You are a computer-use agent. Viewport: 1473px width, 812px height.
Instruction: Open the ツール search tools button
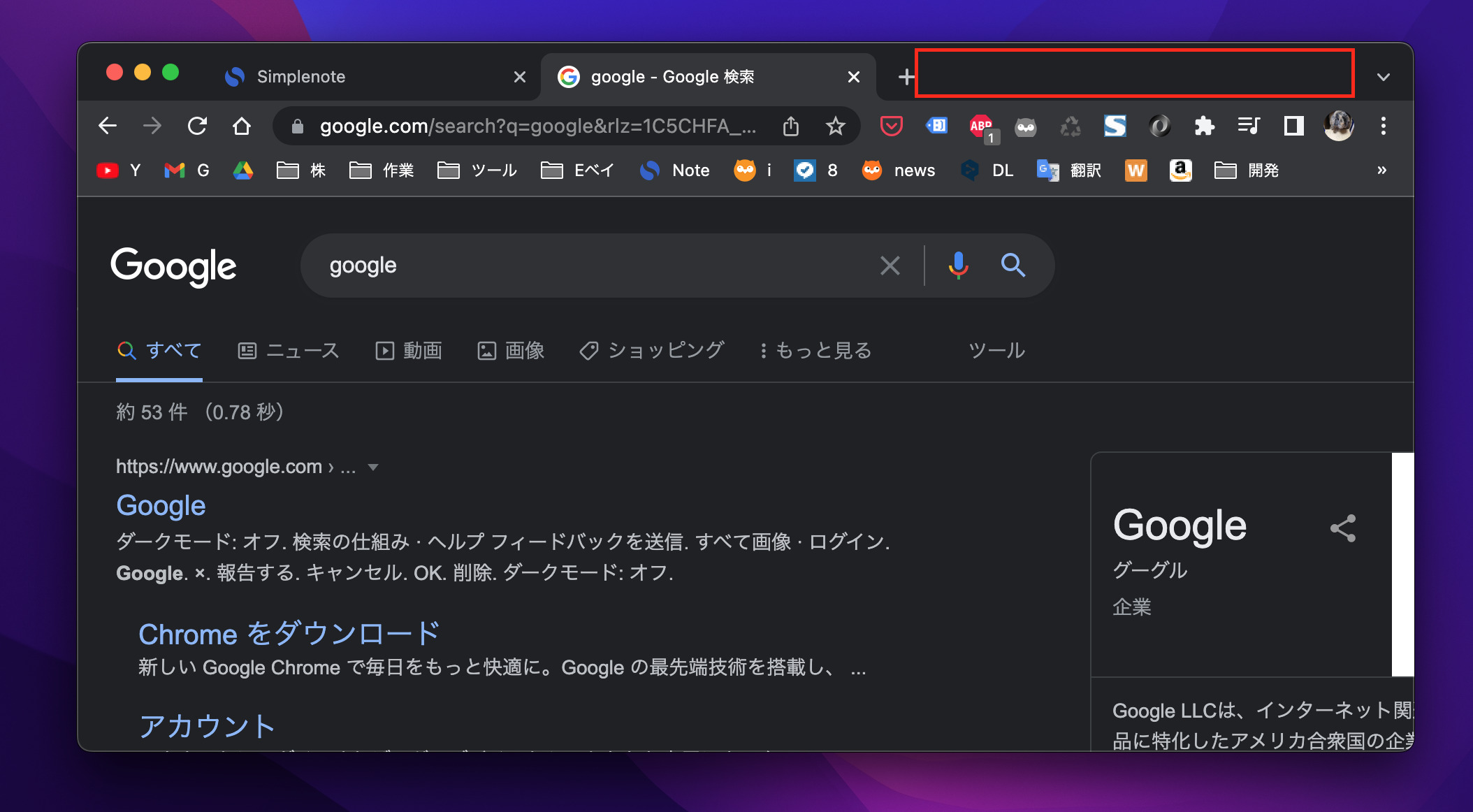(x=996, y=351)
